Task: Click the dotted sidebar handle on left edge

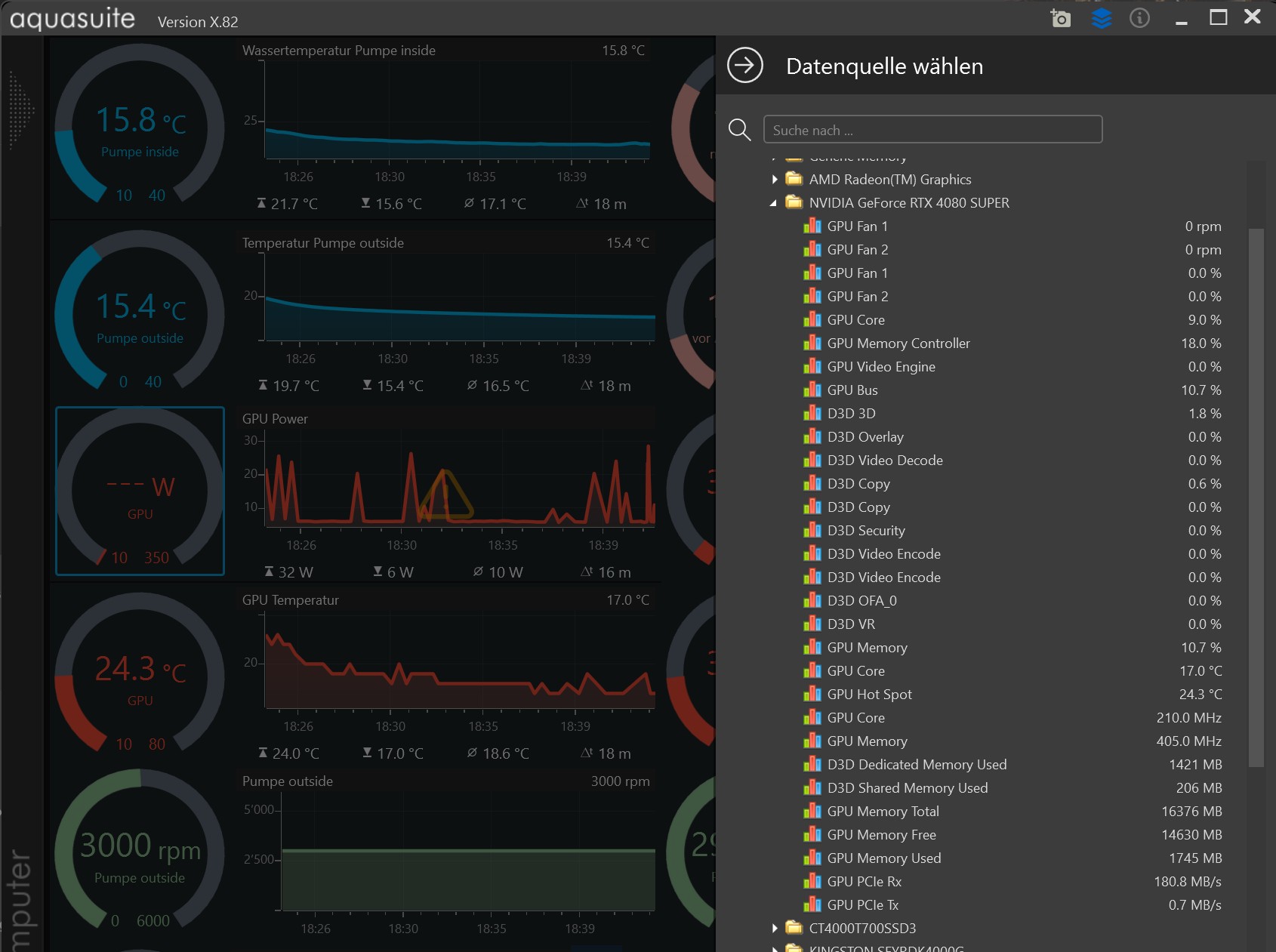Action: click(20, 110)
